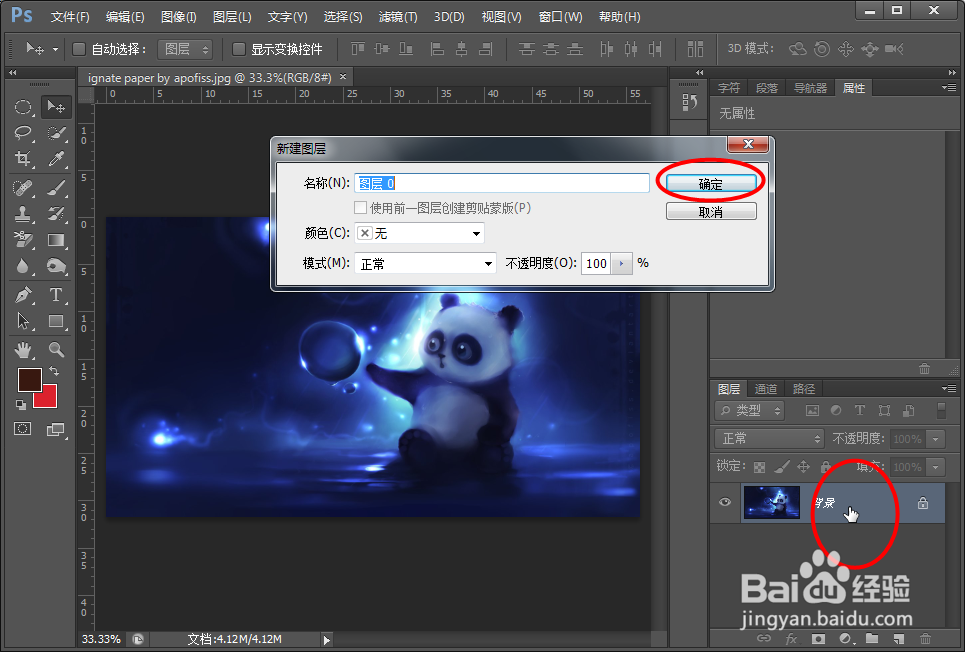This screenshot has width=965, height=652.
Task: Select the Elliptical Marquee tool
Action: coord(23,107)
